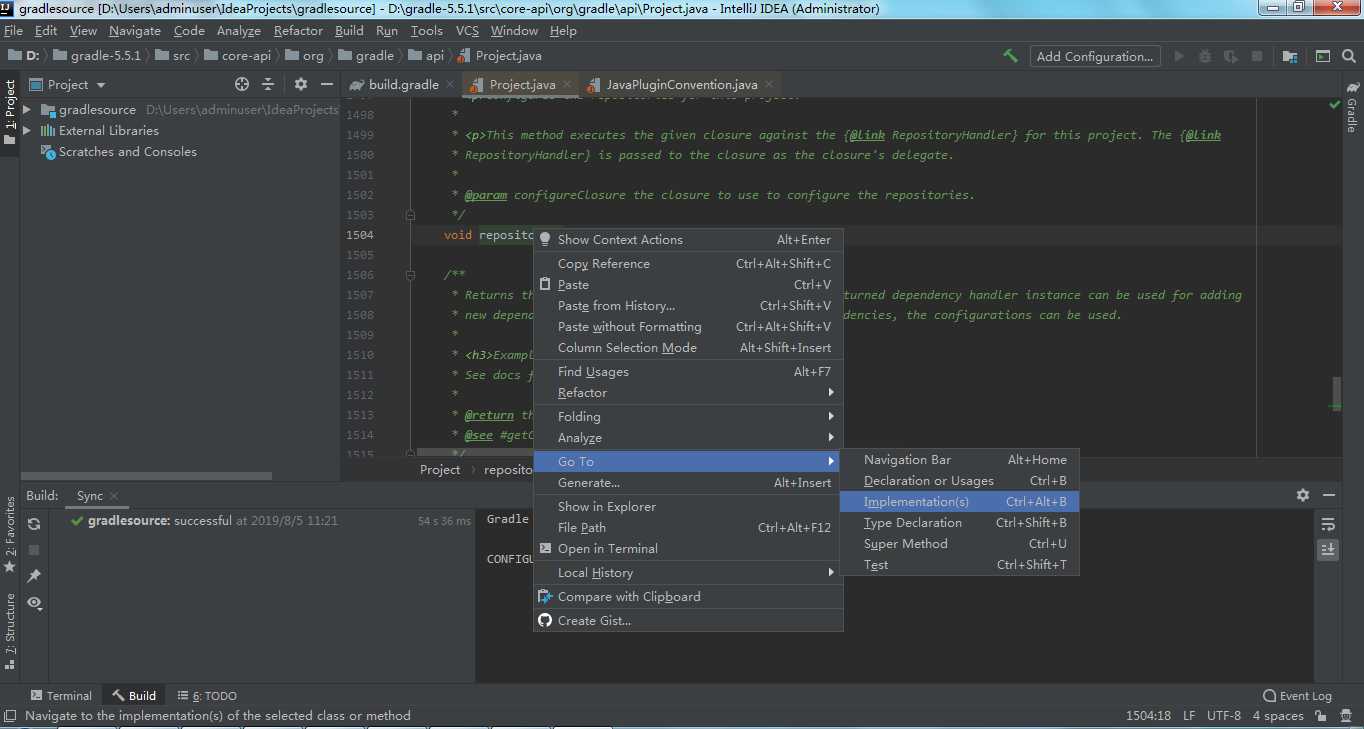Choose Declaration or Usages menu item

(x=958, y=480)
